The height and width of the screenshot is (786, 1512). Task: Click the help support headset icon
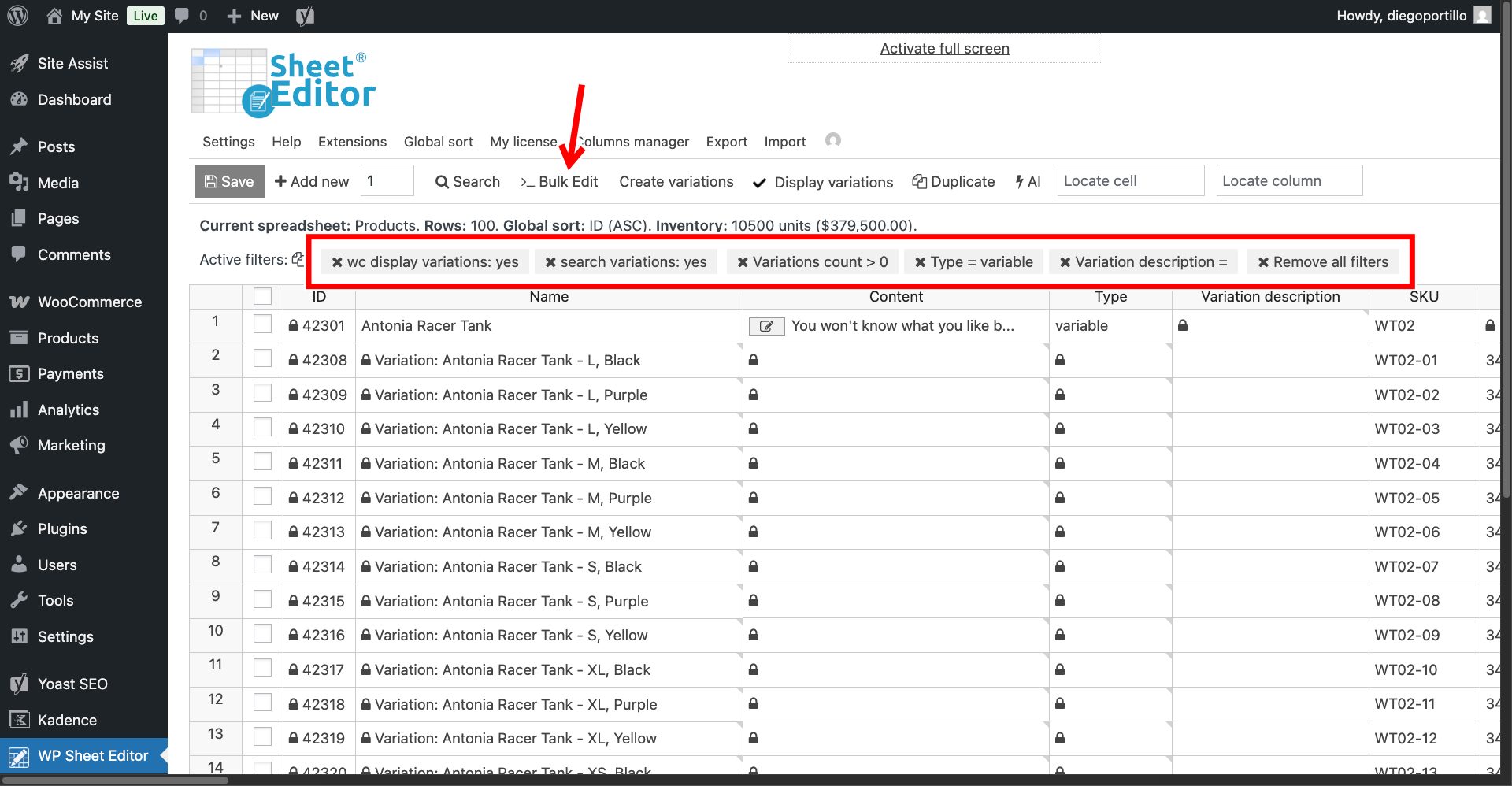pos(832,140)
